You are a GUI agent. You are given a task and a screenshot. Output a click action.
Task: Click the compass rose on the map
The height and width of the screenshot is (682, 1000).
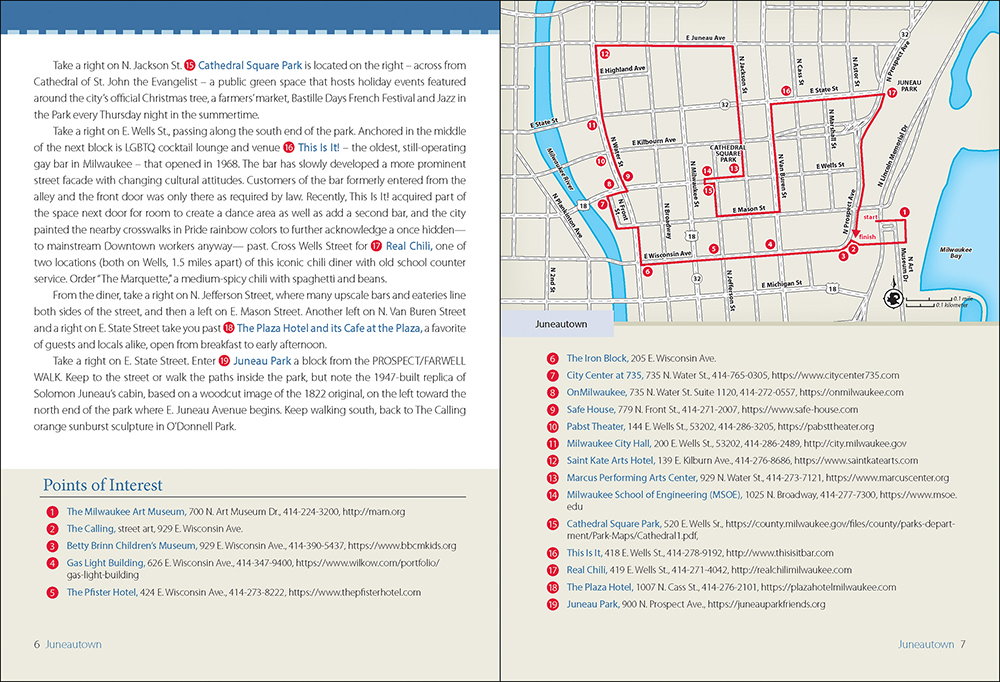pos(892,298)
